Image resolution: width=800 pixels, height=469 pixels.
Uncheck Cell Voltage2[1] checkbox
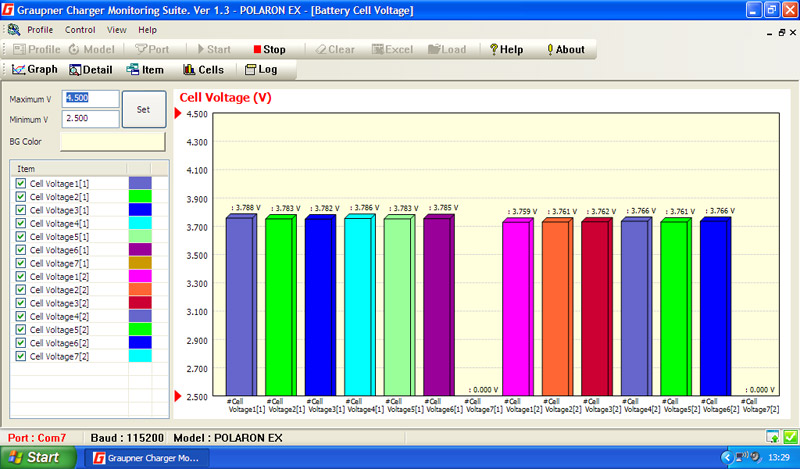[20, 196]
